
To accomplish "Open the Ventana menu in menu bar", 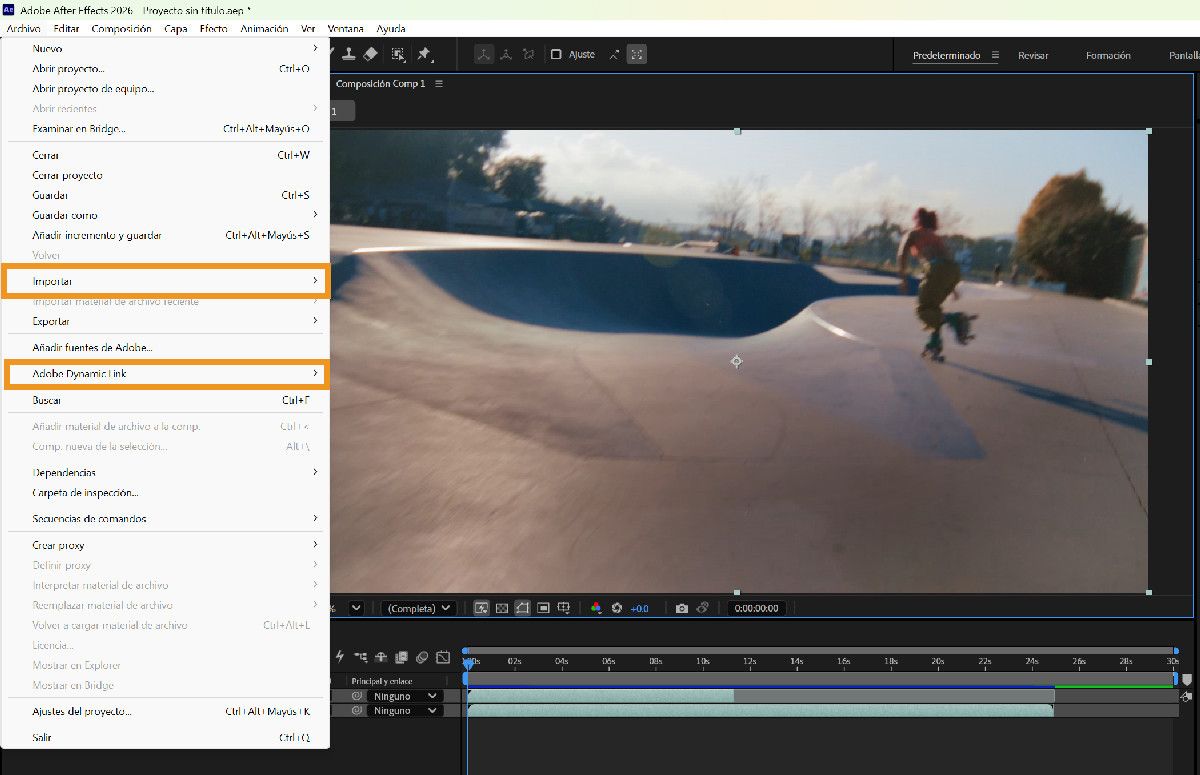I will pyautogui.click(x=346, y=29).
